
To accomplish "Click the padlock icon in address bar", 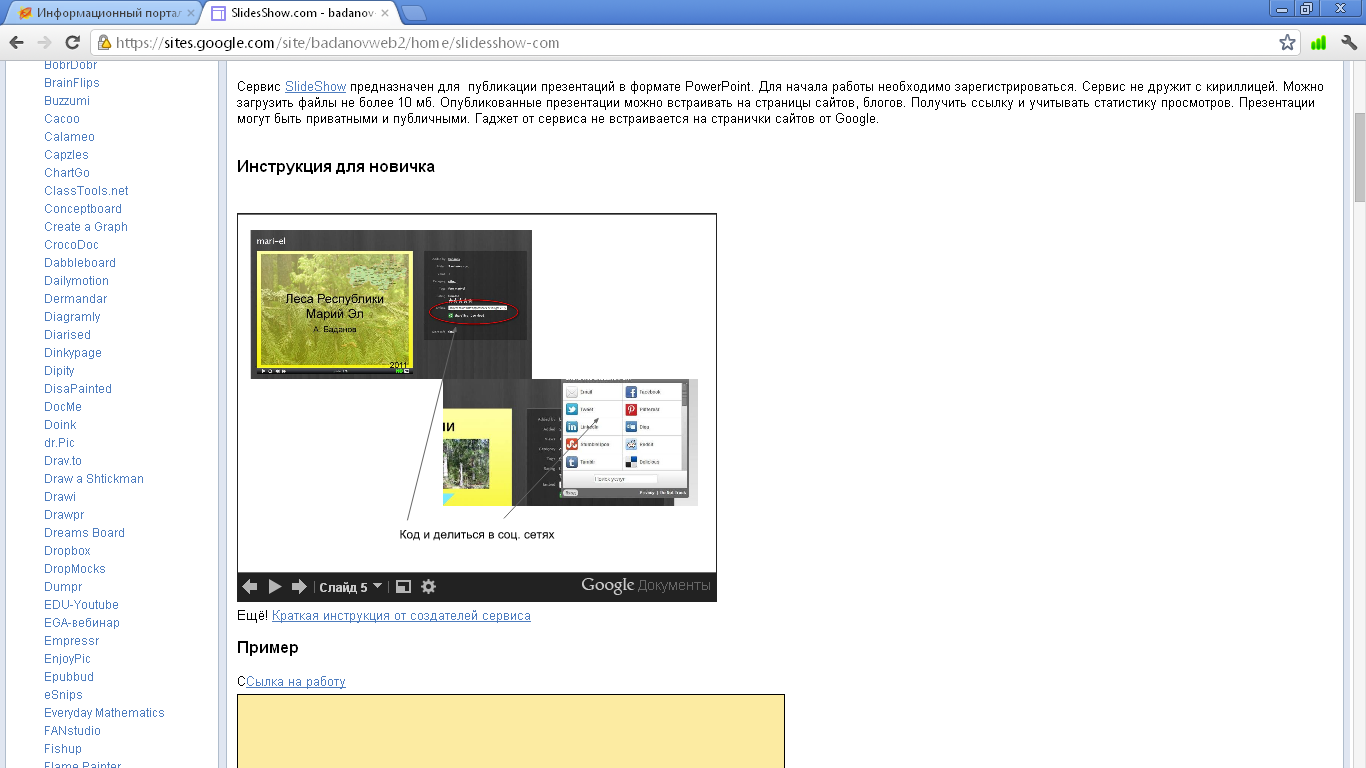I will (x=104, y=43).
